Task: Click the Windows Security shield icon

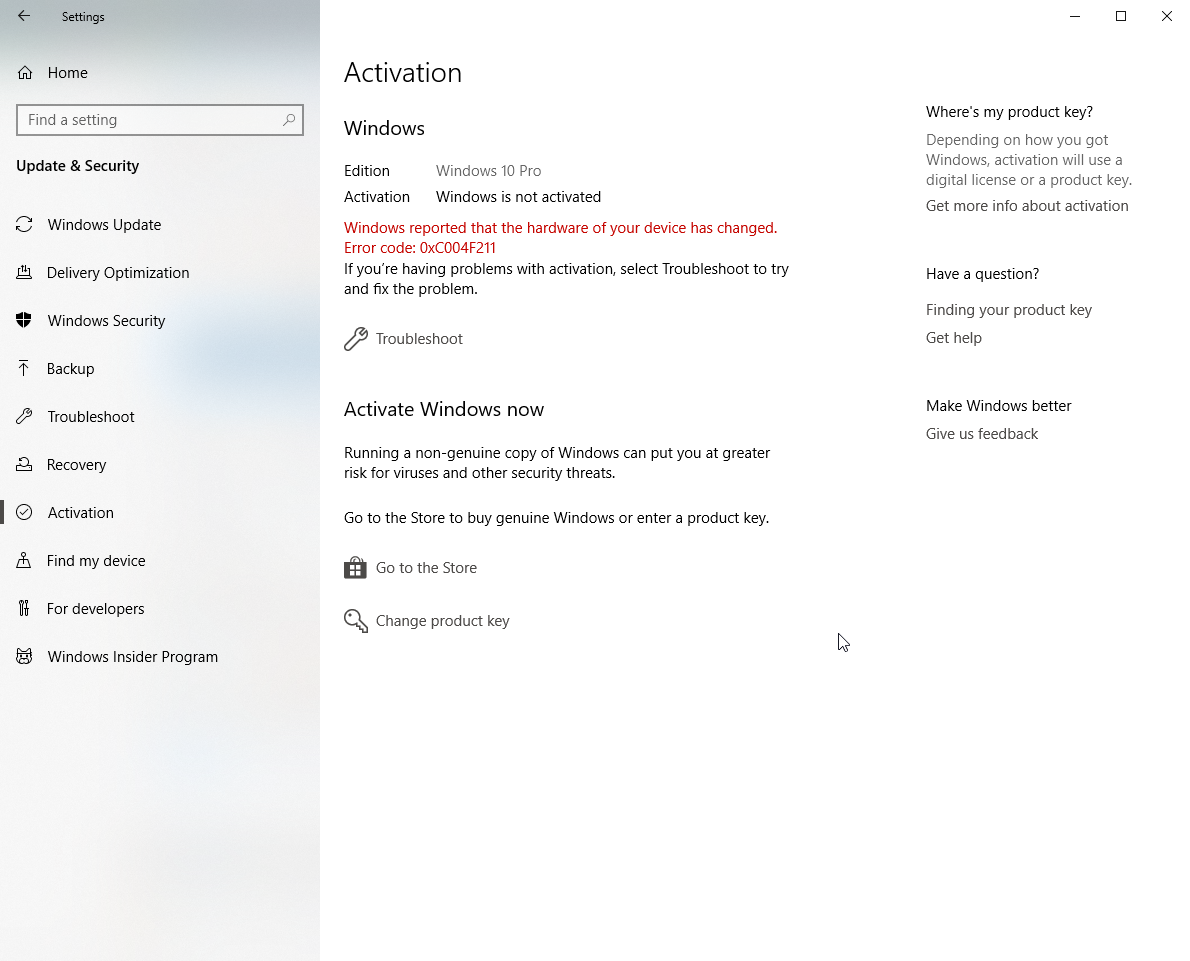Action: tap(24, 320)
